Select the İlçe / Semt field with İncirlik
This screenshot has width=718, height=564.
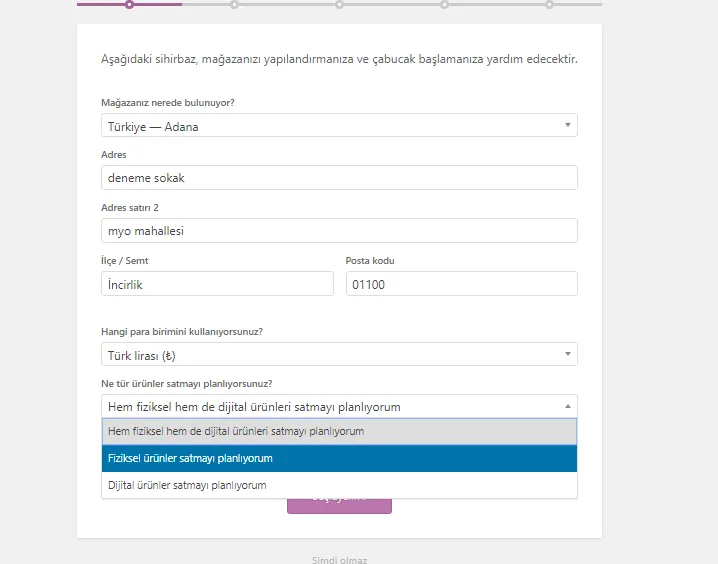[x=217, y=284]
